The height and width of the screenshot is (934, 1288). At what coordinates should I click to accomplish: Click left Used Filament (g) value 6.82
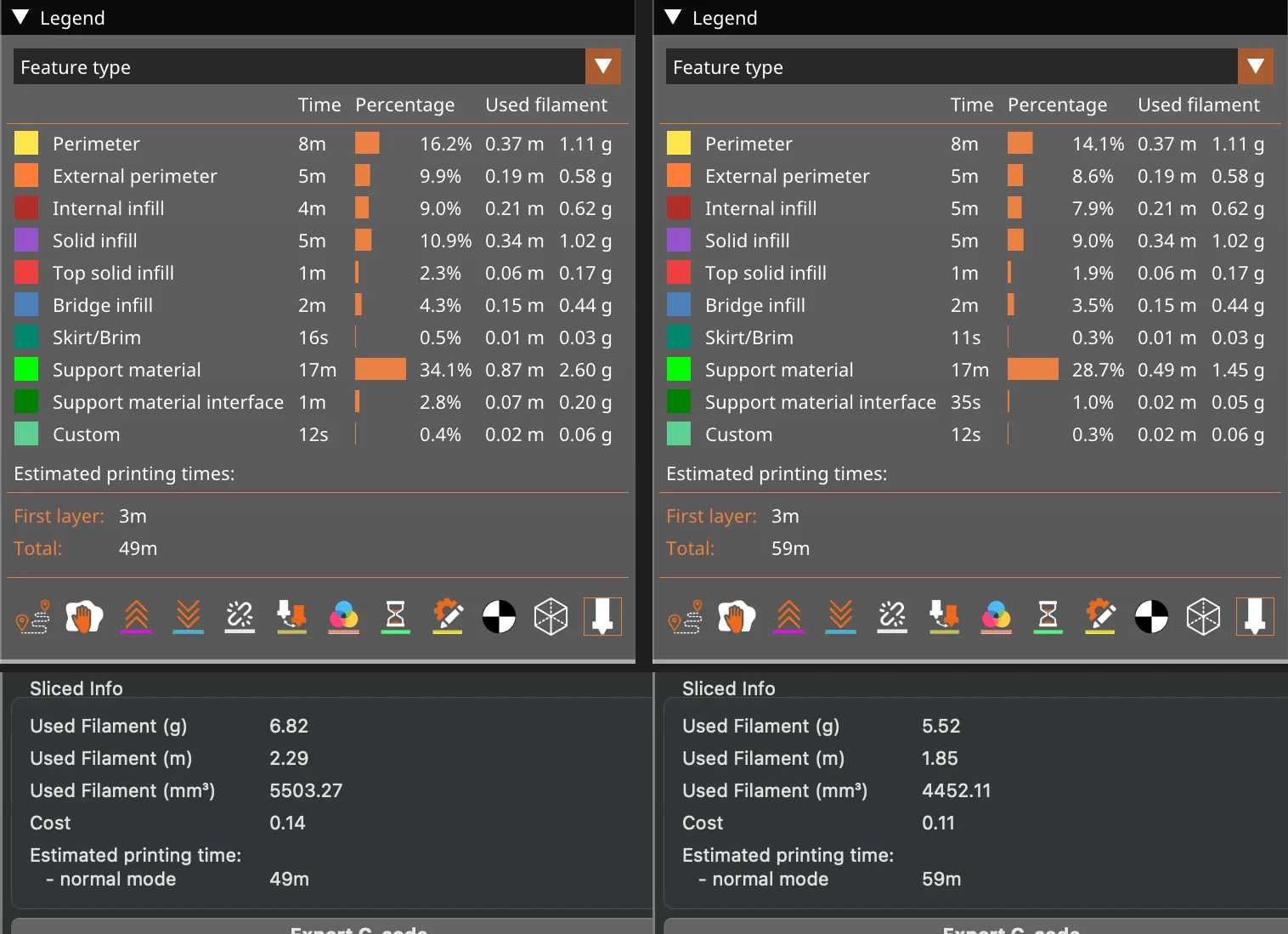coord(289,726)
